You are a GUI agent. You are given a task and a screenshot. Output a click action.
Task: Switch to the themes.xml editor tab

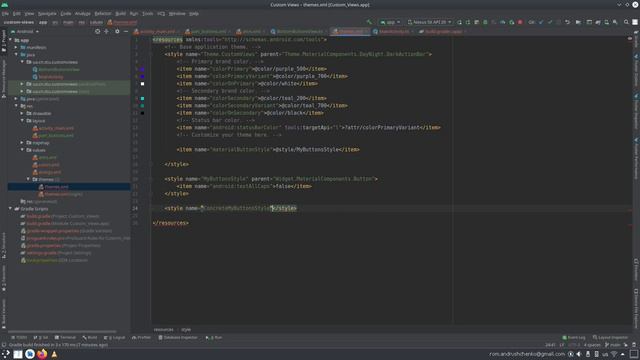click(x=351, y=31)
